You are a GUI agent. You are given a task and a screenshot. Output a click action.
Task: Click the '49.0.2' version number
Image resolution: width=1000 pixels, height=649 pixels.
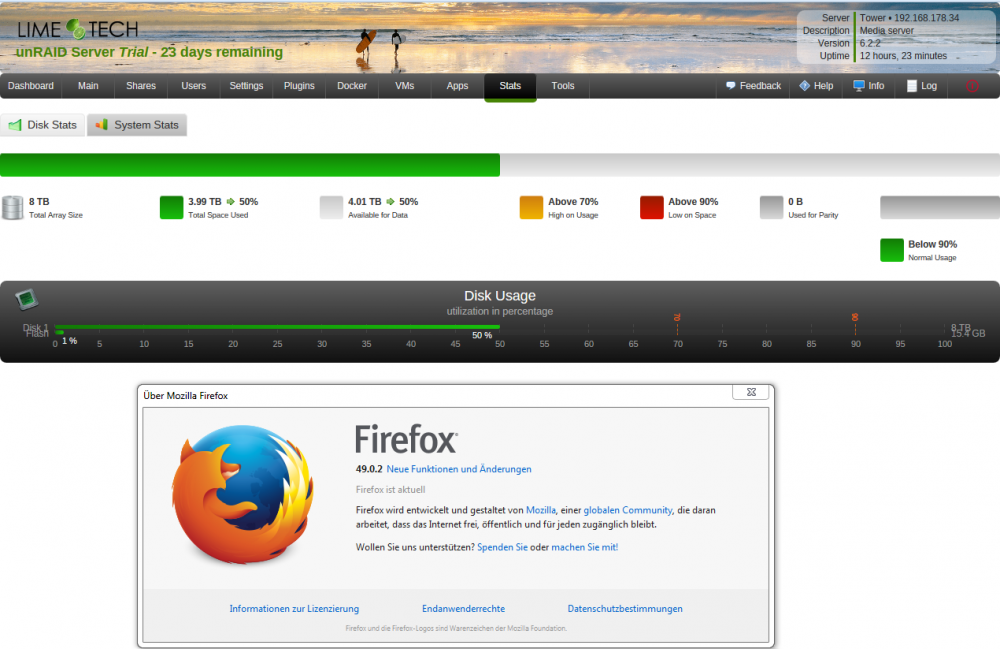pyautogui.click(x=369, y=469)
